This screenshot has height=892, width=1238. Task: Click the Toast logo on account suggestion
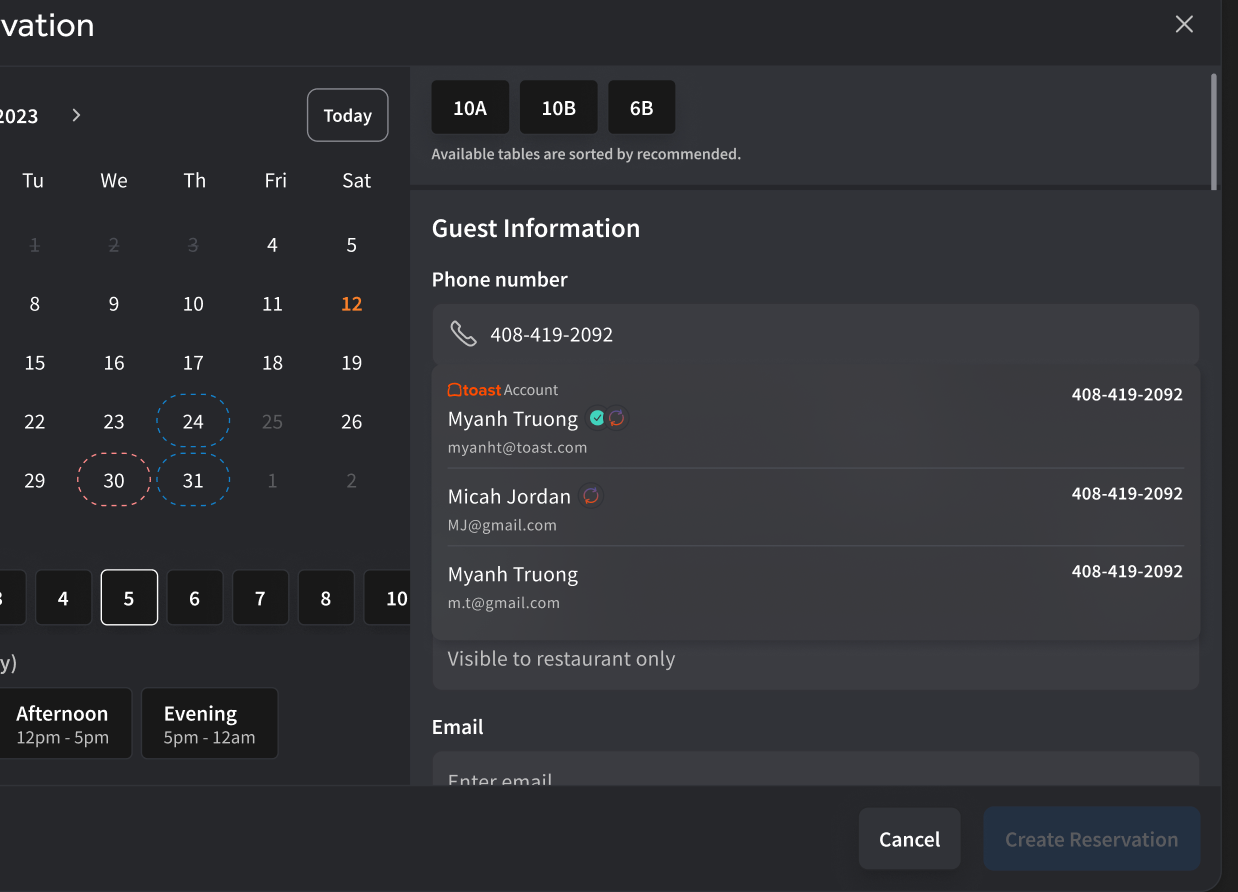coord(475,390)
